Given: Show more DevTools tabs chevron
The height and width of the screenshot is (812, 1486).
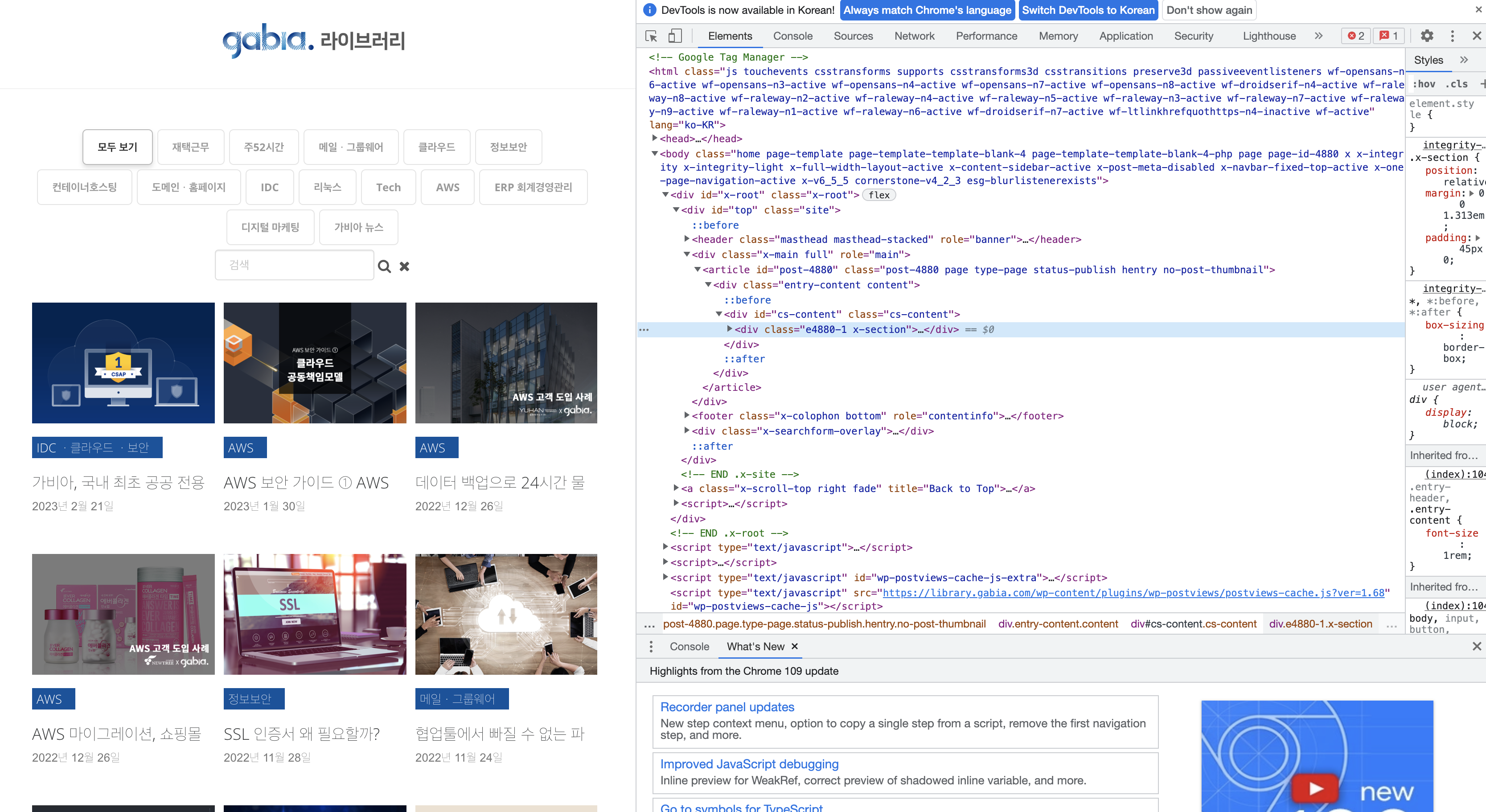Looking at the screenshot, I should pyautogui.click(x=1319, y=37).
